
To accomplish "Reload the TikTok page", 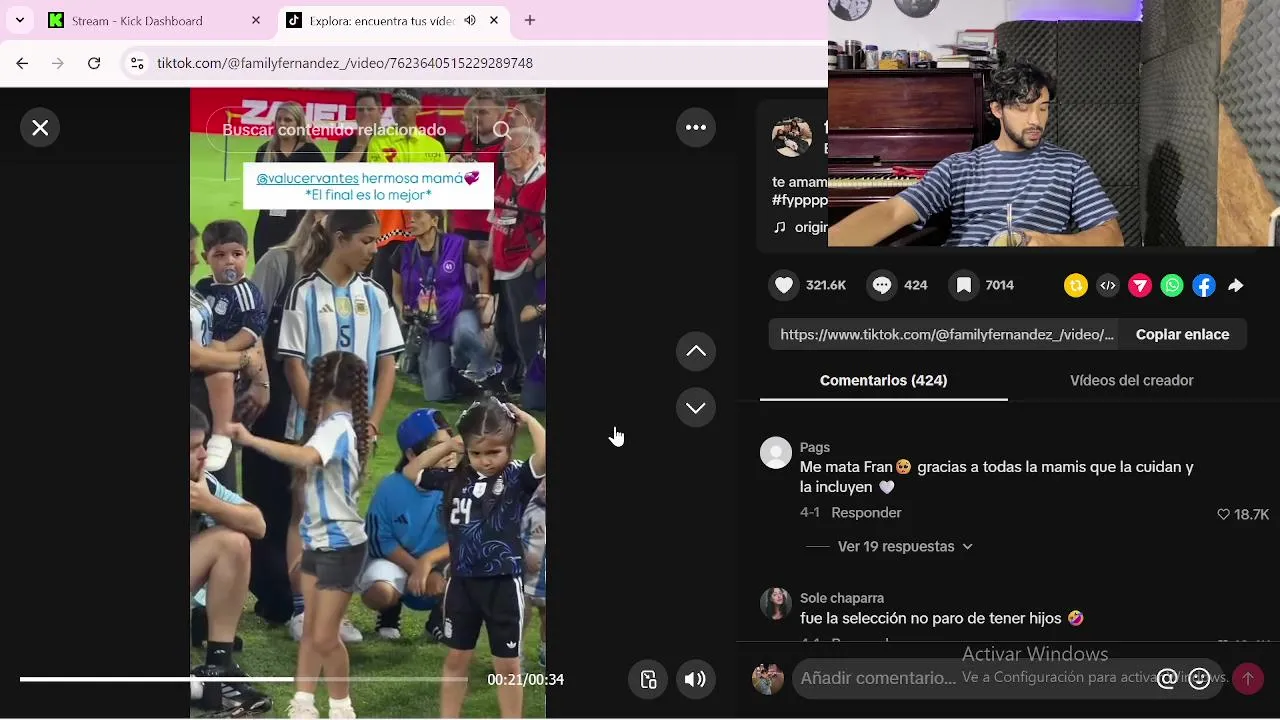I will coord(94,63).
